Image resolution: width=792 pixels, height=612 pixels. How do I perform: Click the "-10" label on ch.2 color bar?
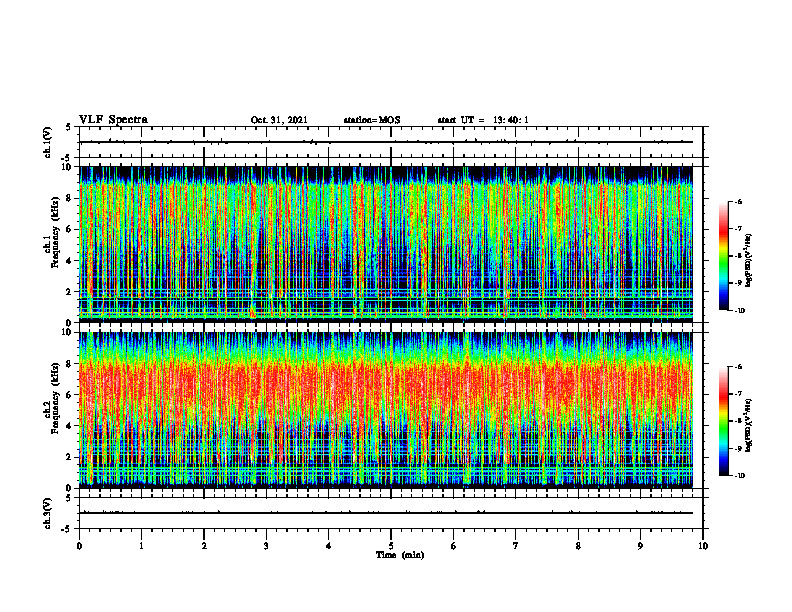pyautogui.click(x=740, y=476)
